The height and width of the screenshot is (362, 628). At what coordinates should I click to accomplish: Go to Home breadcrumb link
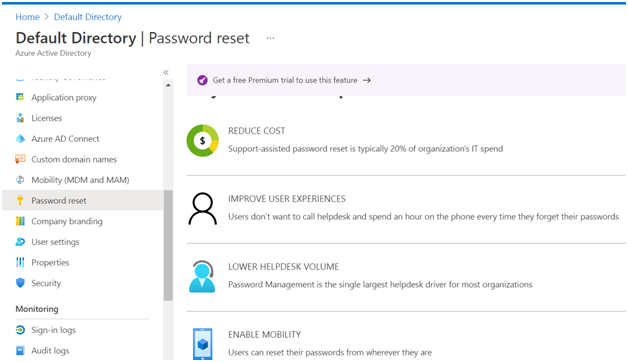click(x=27, y=17)
